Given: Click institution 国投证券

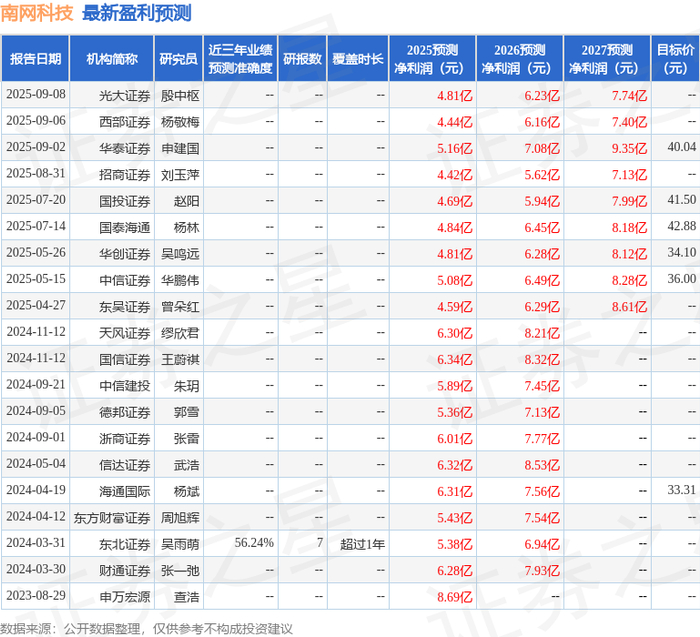Looking at the screenshot, I should [x=125, y=201].
